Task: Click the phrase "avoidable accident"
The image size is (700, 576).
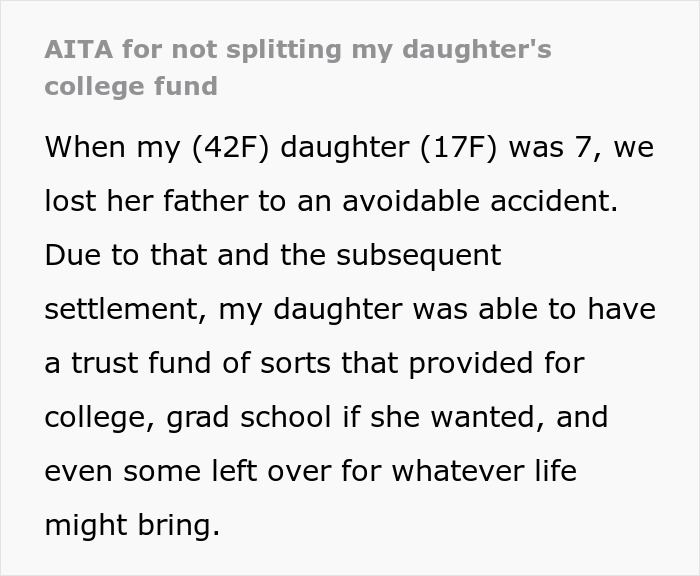Action: click(x=480, y=201)
